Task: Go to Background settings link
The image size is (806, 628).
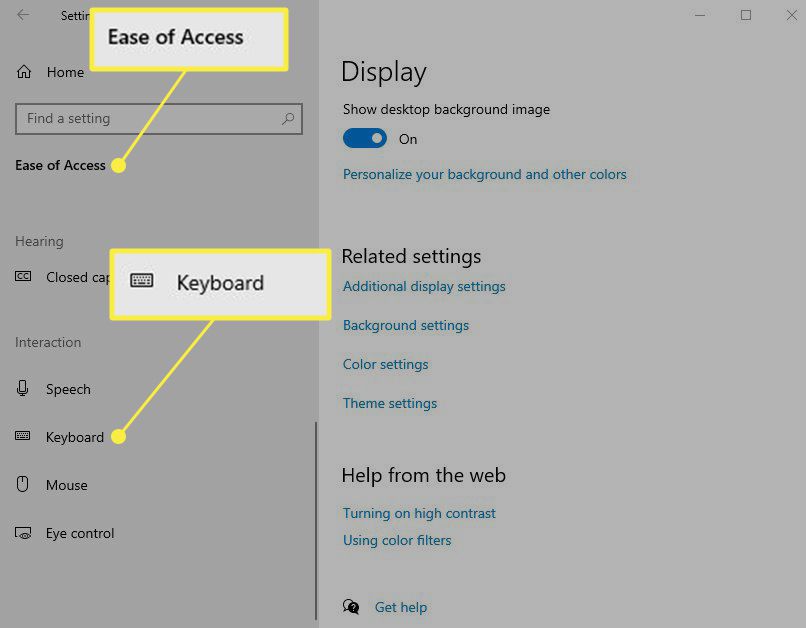Action: pyautogui.click(x=405, y=325)
